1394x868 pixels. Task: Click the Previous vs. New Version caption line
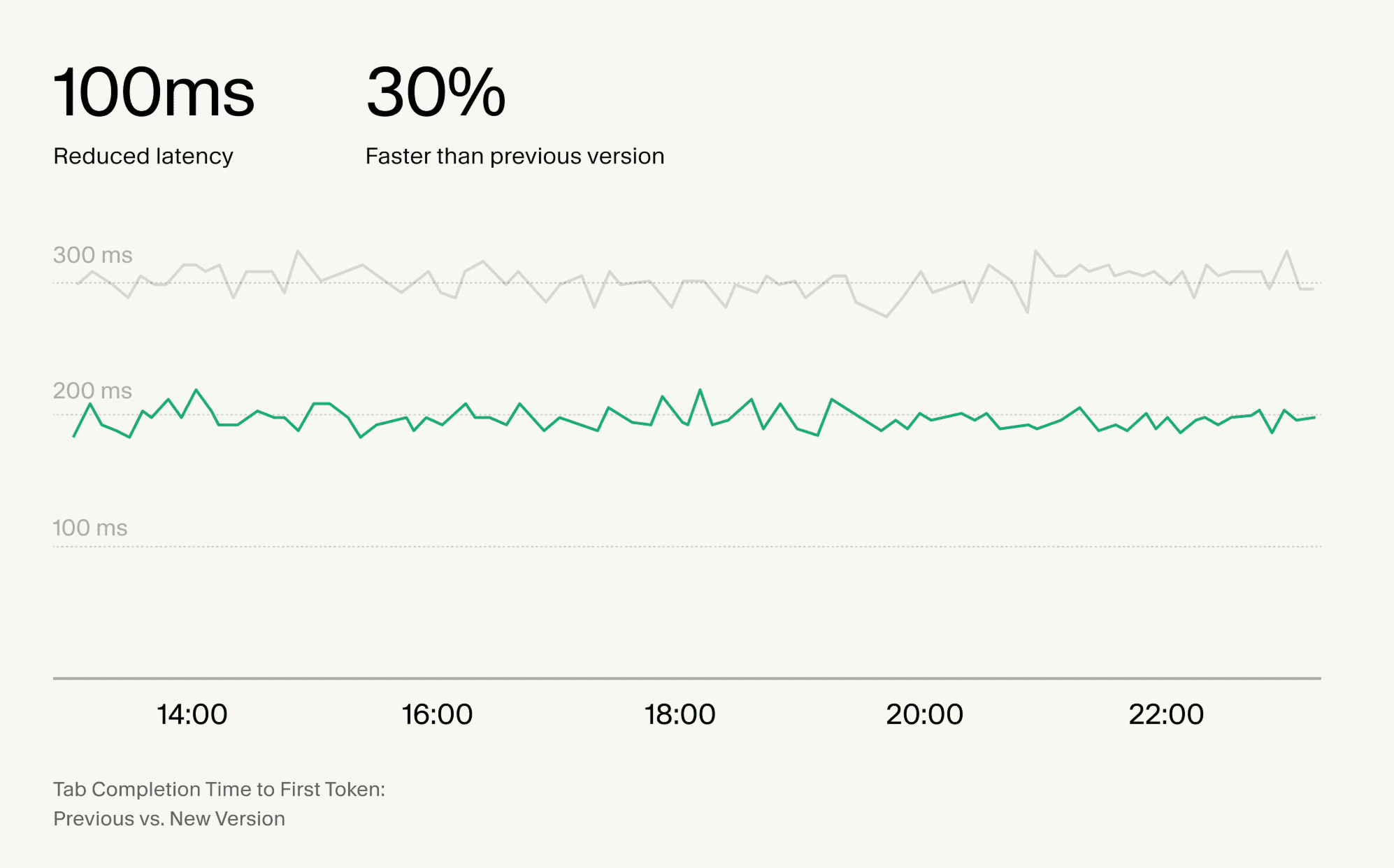[x=169, y=818]
